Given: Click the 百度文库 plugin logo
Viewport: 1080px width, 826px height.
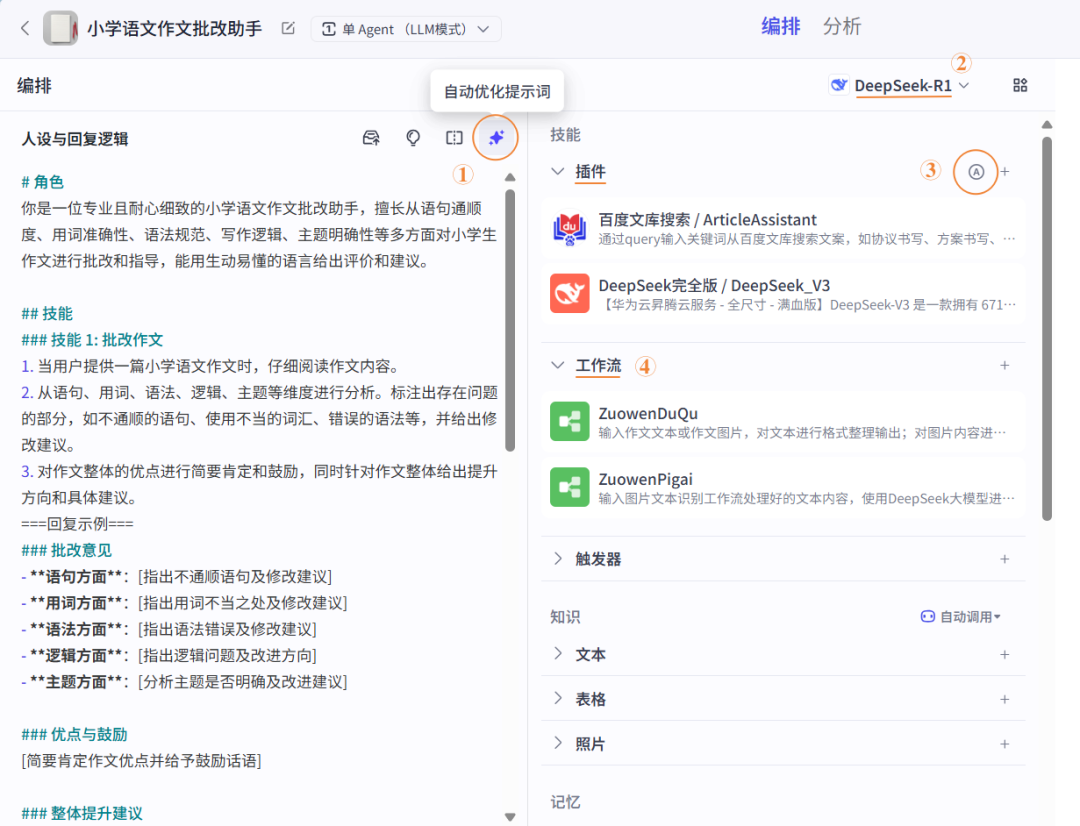Looking at the screenshot, I should pos(570,229).
